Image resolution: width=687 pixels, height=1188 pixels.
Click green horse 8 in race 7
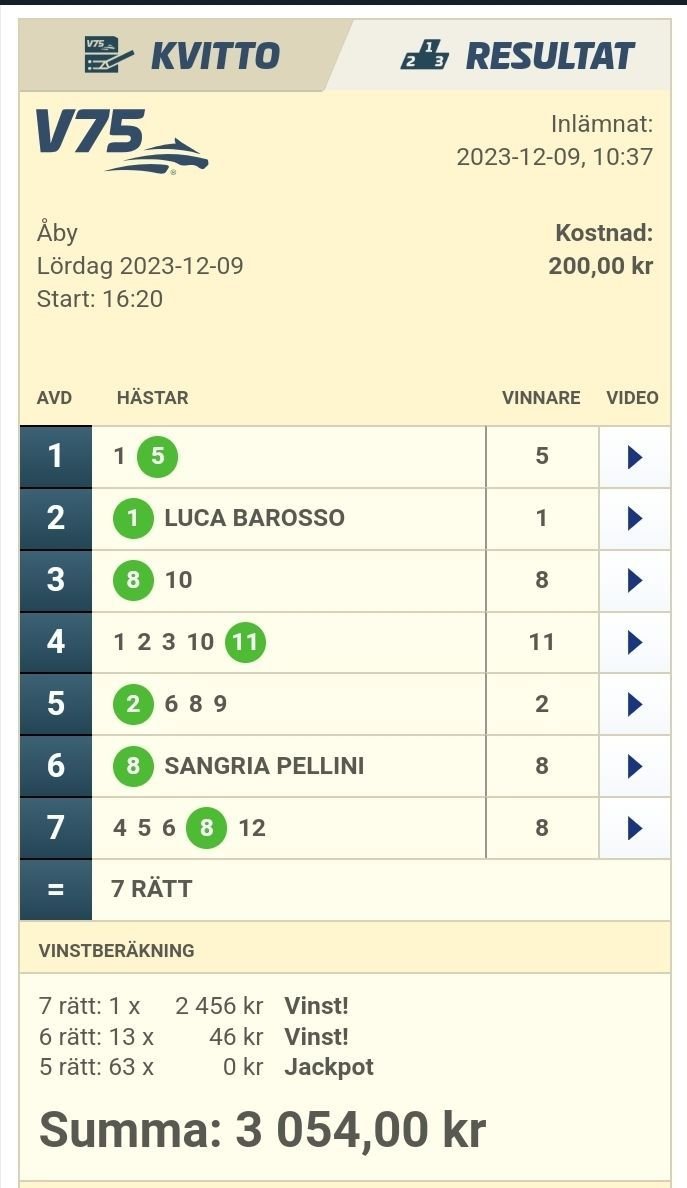pos(207,828)
